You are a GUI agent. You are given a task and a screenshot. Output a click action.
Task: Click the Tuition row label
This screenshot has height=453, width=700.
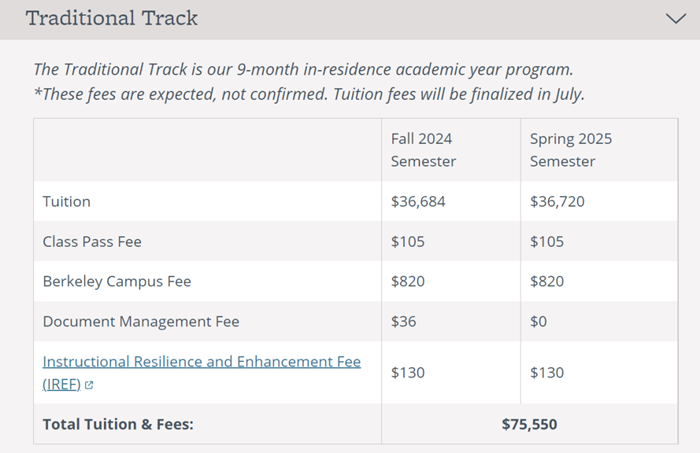[67, 201]
